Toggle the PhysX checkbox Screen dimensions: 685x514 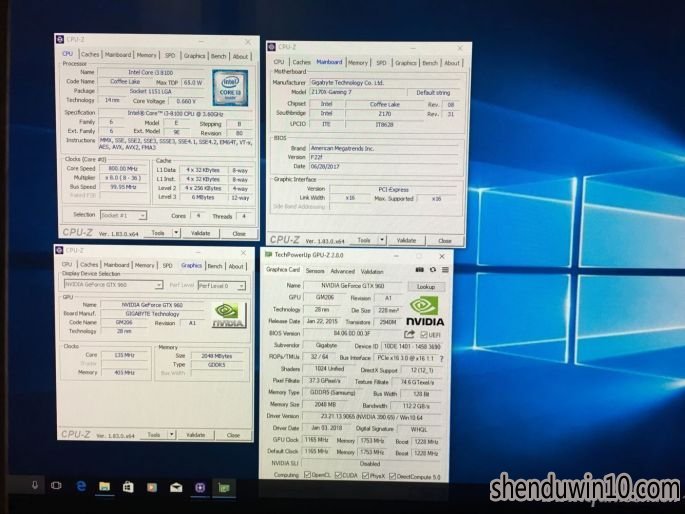point(365,476)
